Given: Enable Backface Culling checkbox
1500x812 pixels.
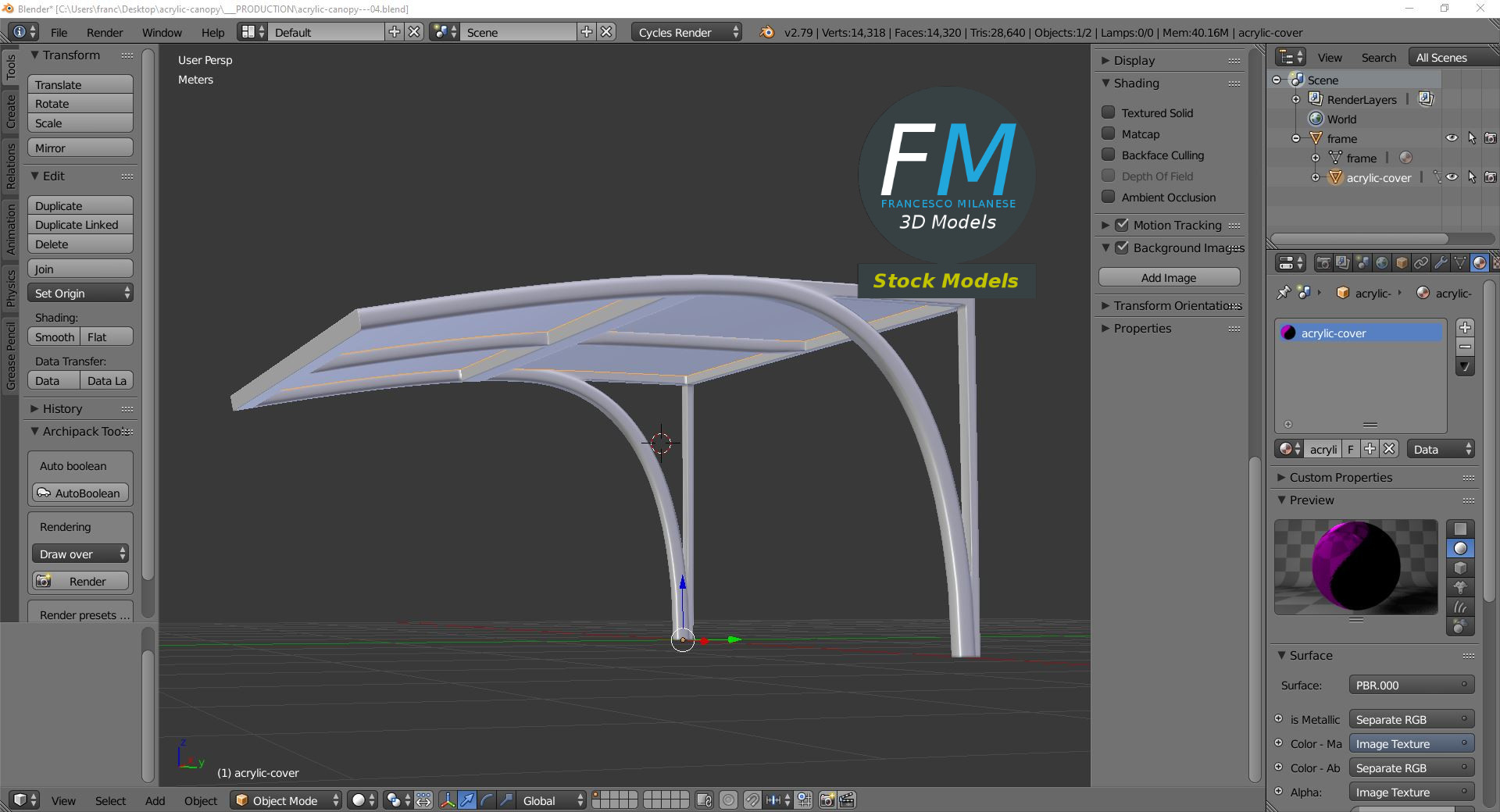Looking at the screenshot, I should point(1108,155).
